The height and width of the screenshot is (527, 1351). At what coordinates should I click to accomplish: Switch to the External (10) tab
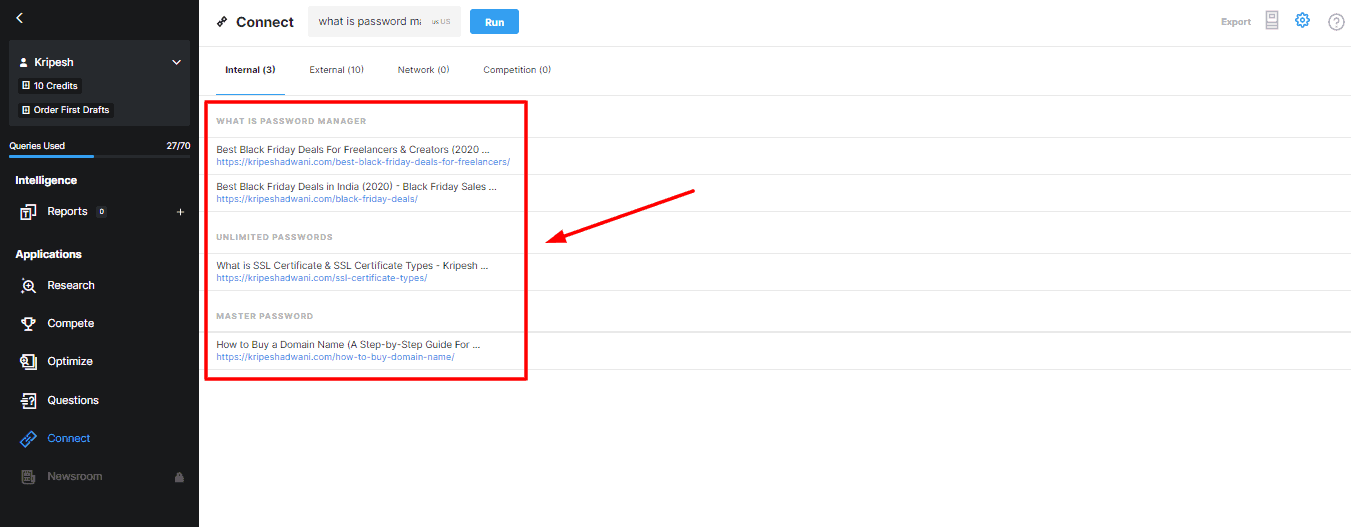(336, 70)
